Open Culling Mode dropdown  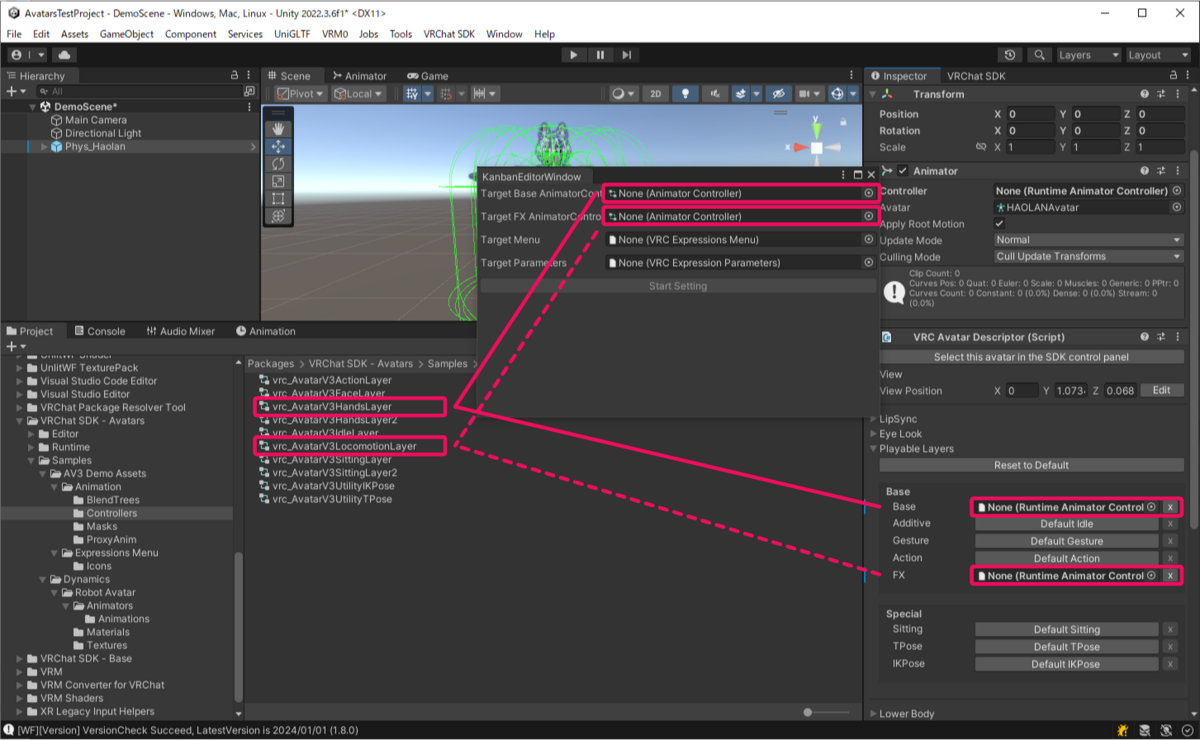[1089, 257]
